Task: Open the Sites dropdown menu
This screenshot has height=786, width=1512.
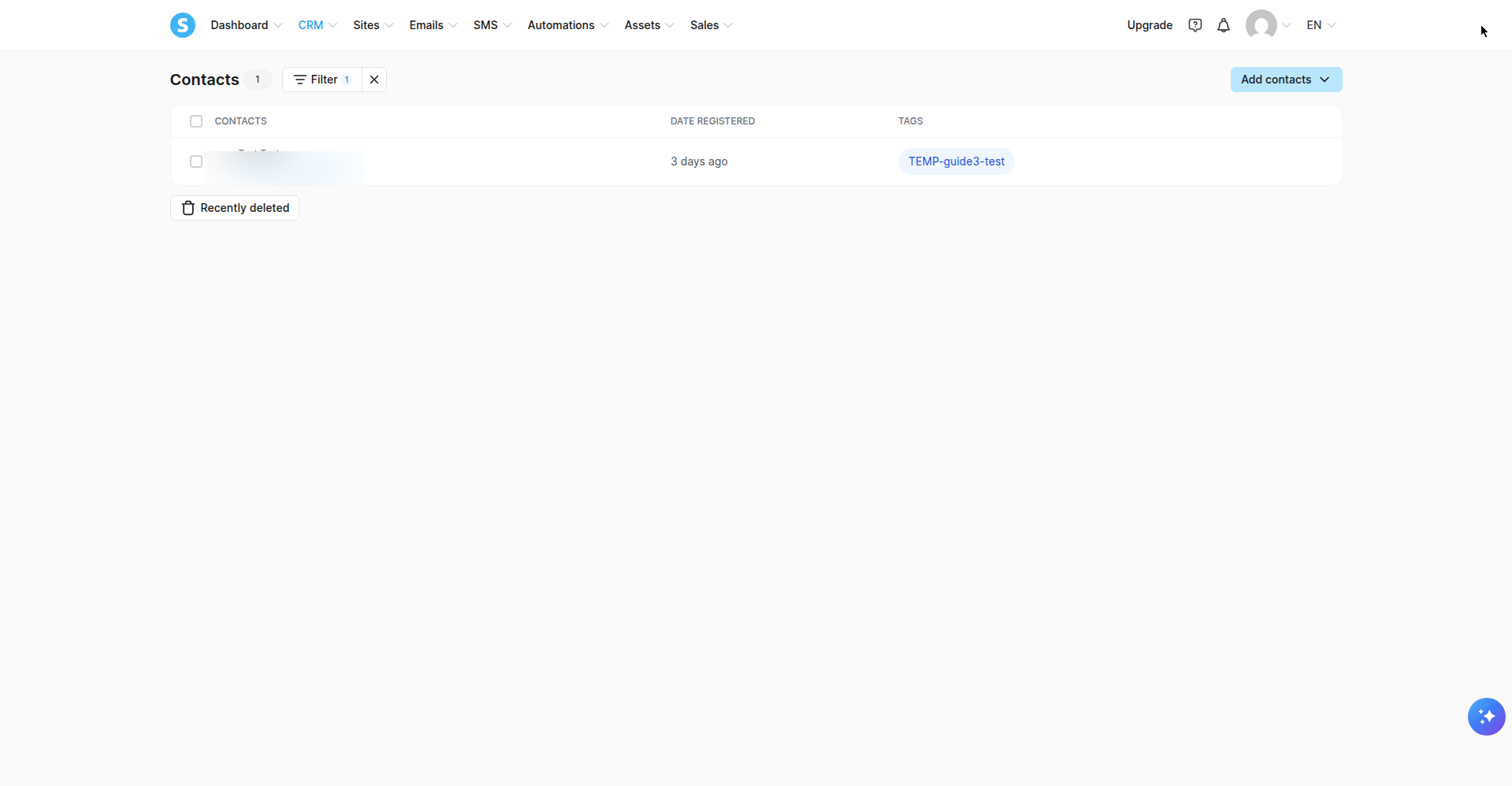Action: pyautogui.click(x=373, y=25)
